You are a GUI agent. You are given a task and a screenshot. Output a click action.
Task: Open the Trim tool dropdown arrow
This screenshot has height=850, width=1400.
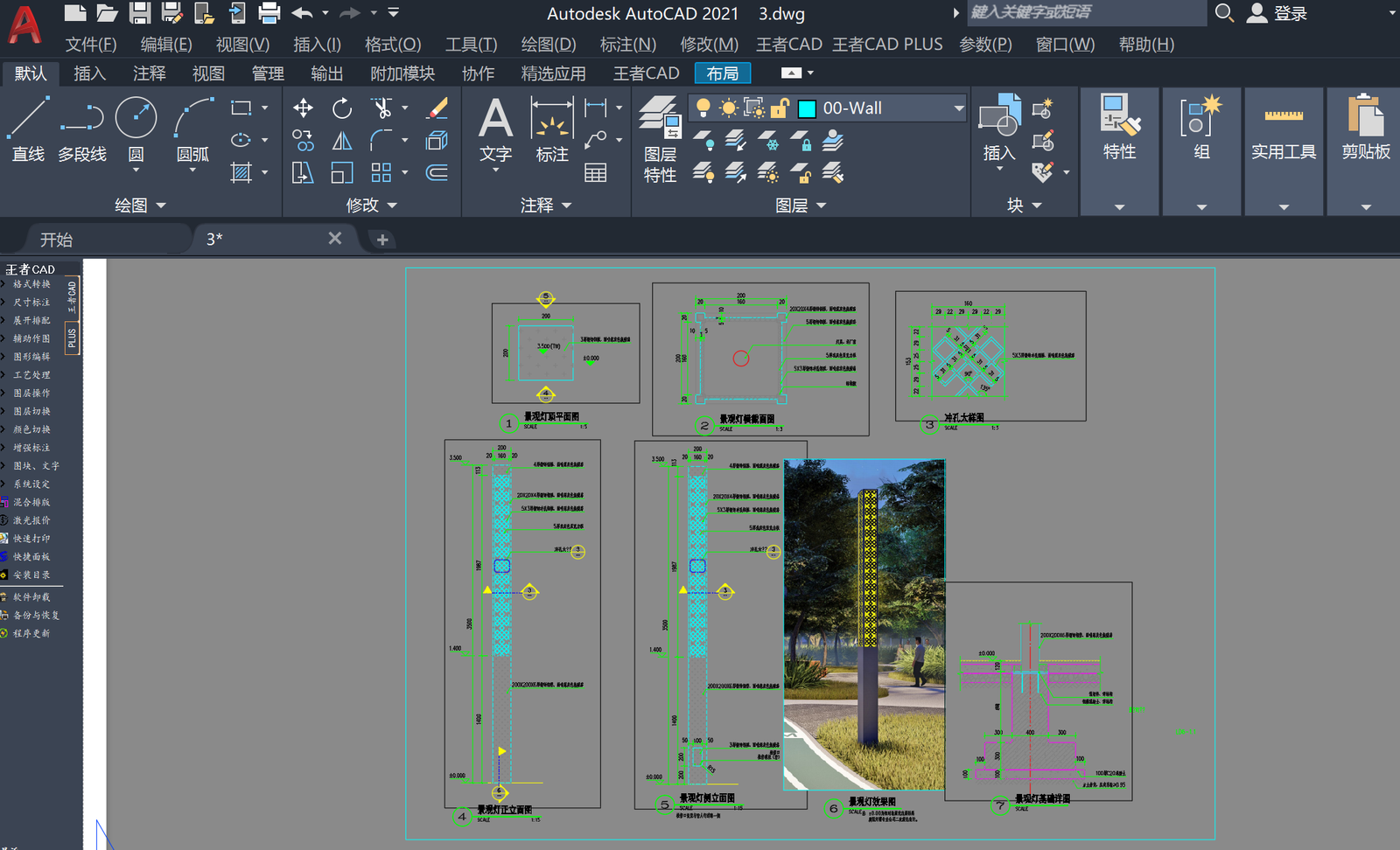click(405, 108)
